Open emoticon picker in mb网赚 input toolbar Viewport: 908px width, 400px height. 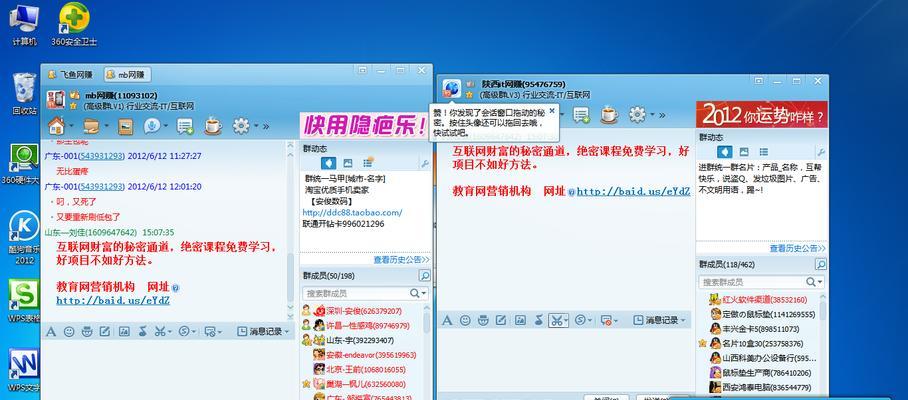point(69,332)
